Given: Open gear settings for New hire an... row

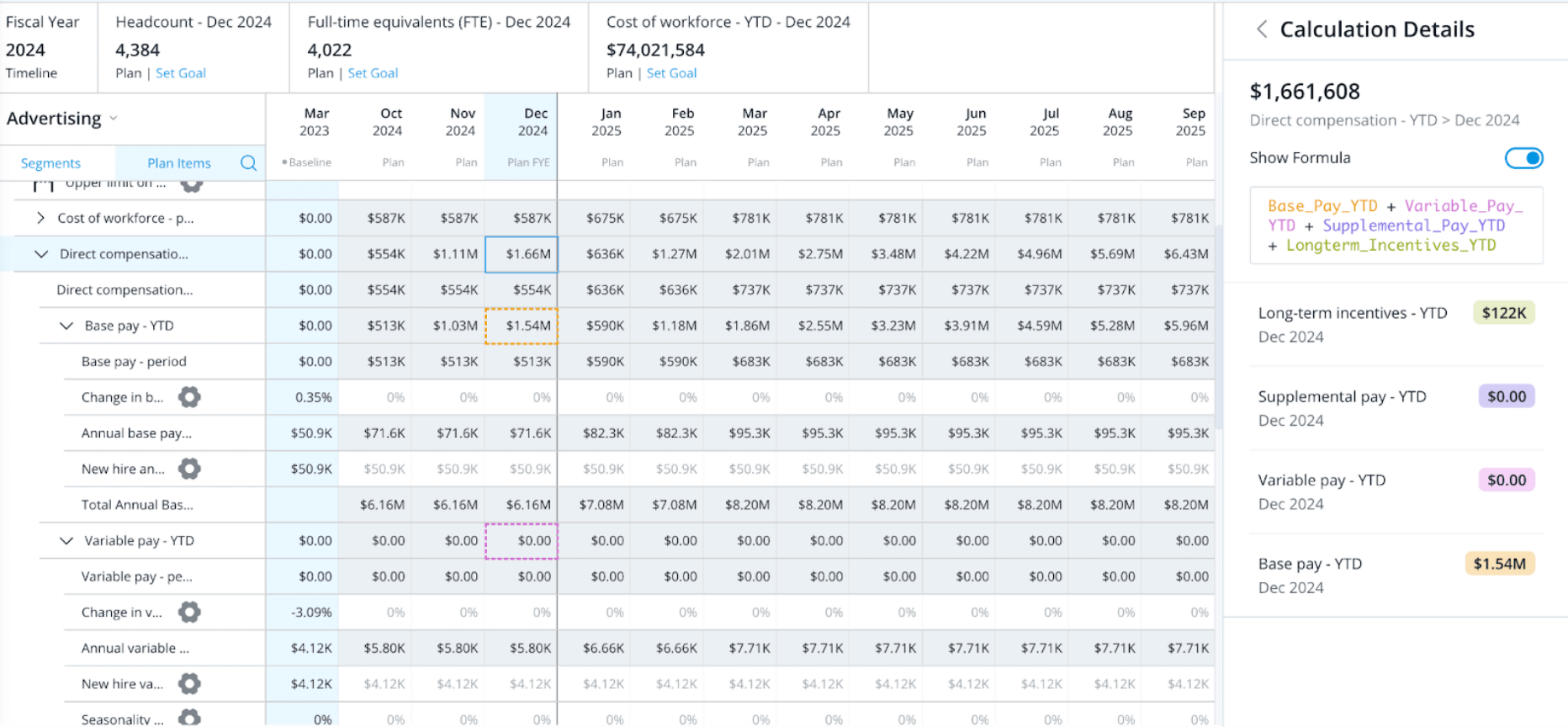Looking at the screenshot, I should pyautogui.click(x=189, y=469).
